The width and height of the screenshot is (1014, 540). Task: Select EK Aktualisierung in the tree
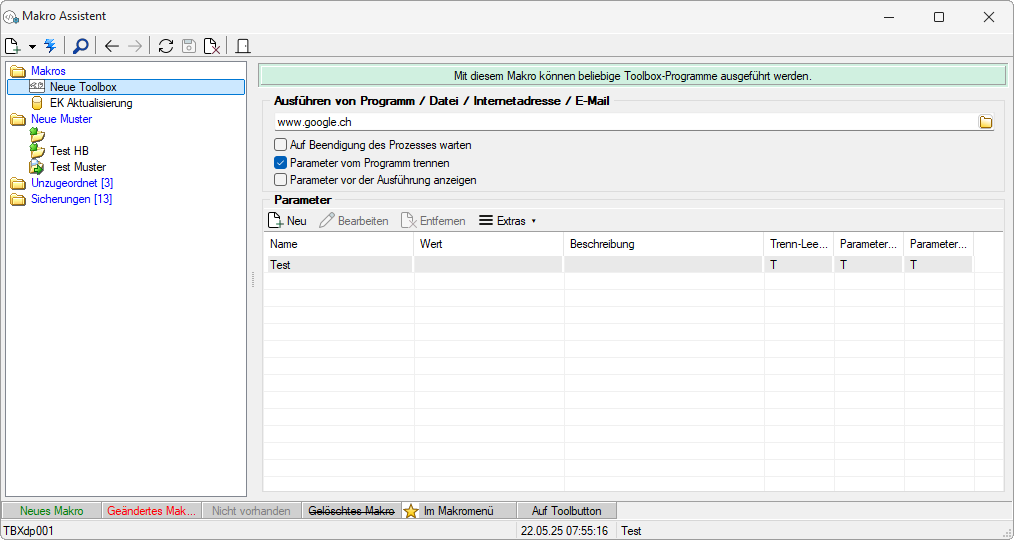coord(91,103)
